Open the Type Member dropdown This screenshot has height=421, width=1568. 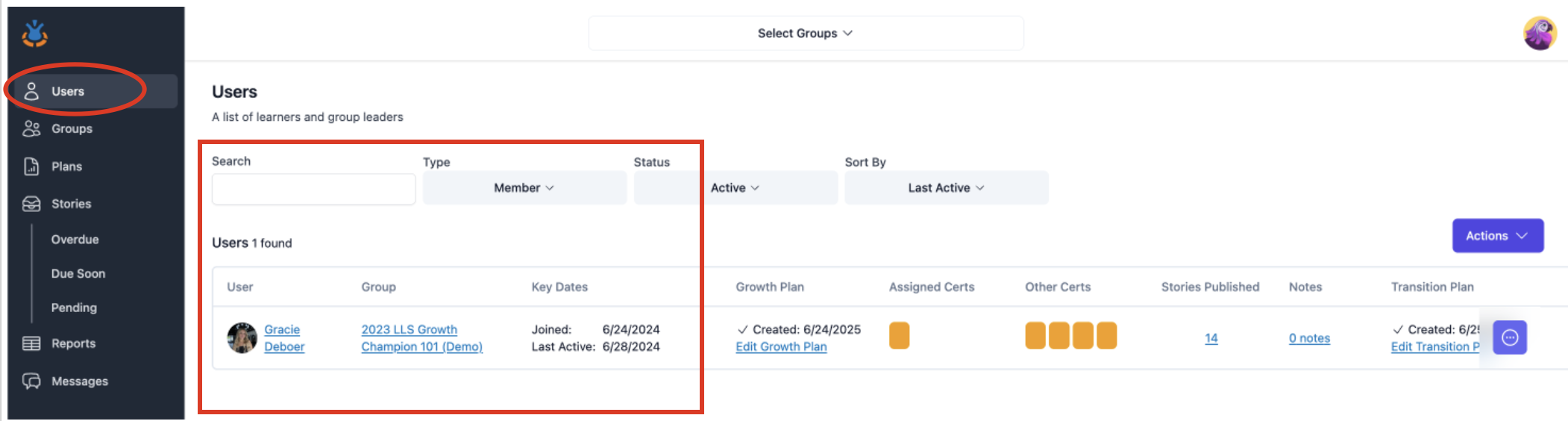[x=524, y=188]
